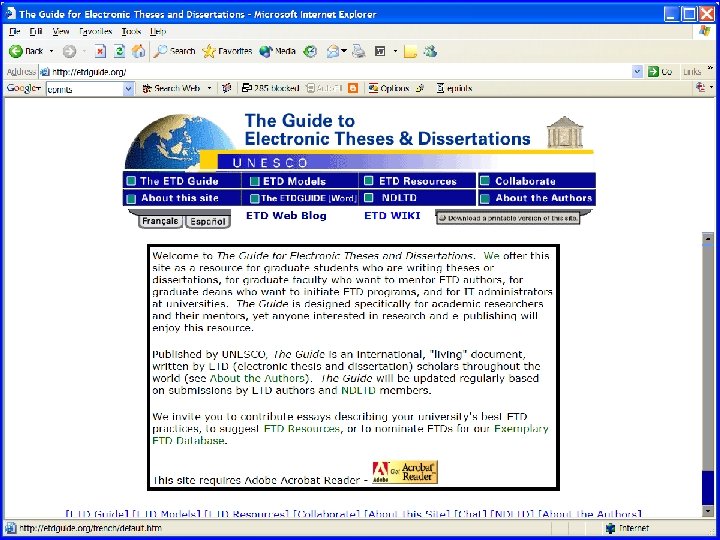Toggle the highlight pen icon beside Options

coord(420,88)
